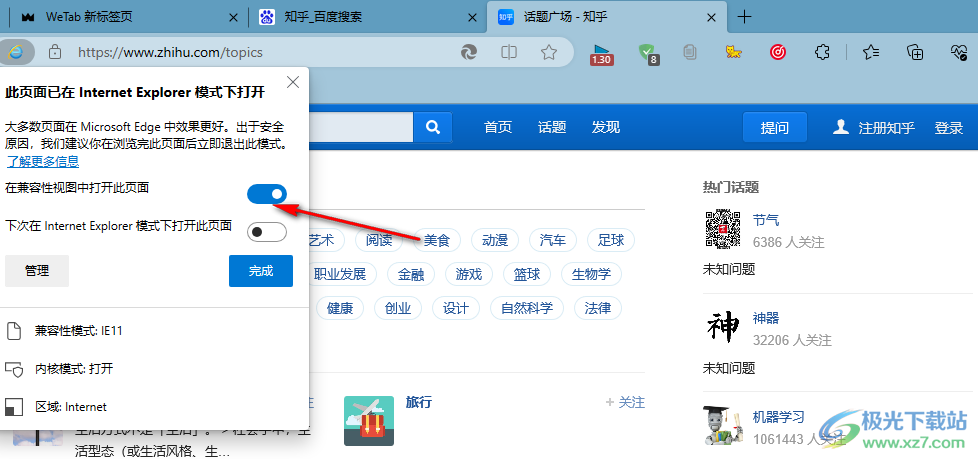Open the 神器 hot topic link
Image resolution: width=978 pixels, height=459 pixels.
(766, 319)
